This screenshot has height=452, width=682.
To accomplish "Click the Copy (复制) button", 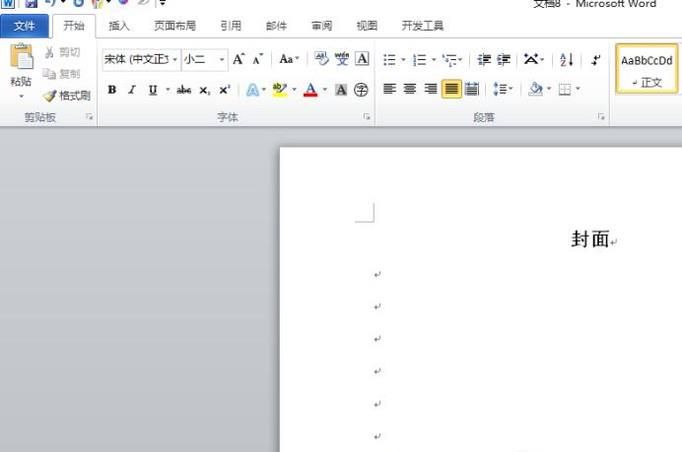I will 62,74.
